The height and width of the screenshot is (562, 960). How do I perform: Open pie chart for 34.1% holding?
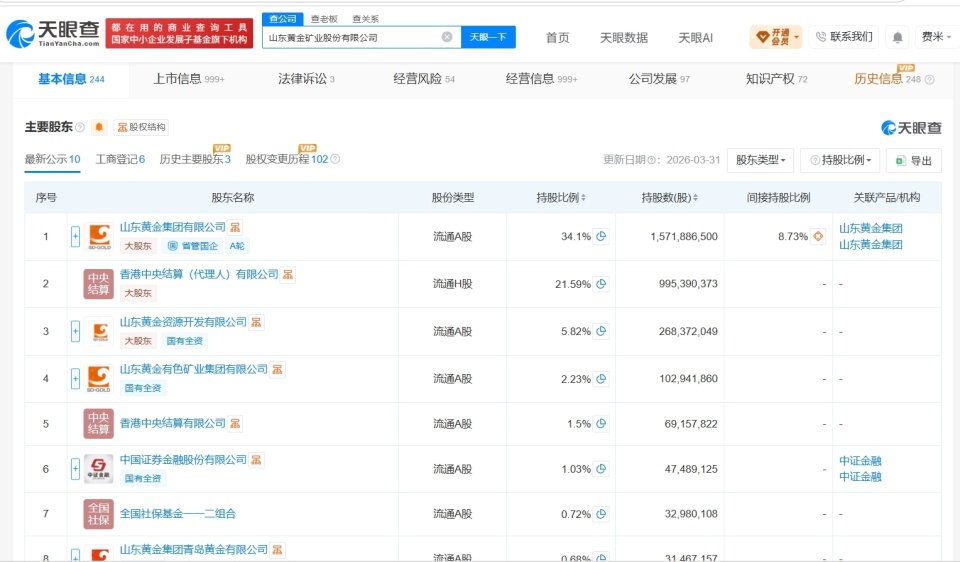(601, 236)
